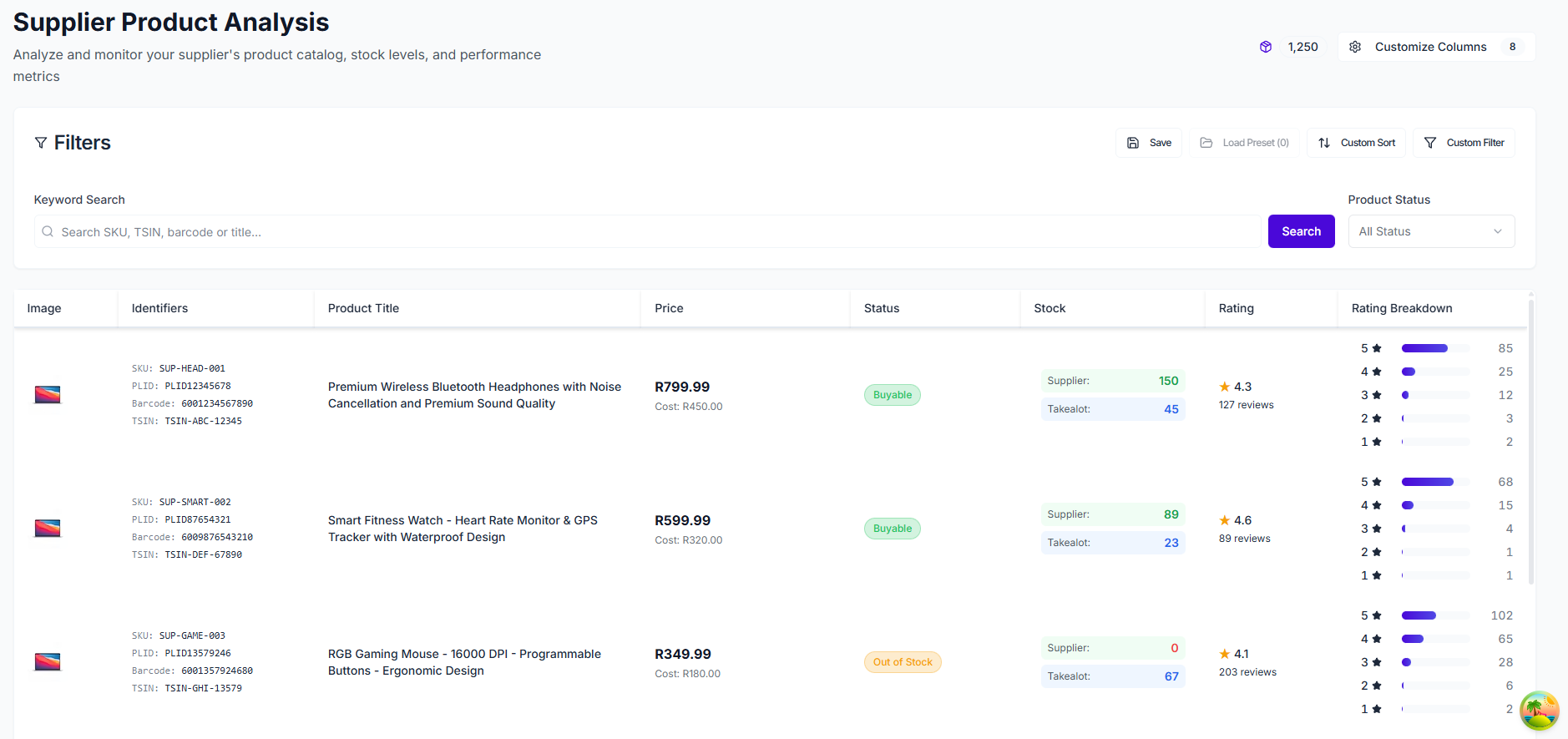Click the Custom Sort button label
The width and height of the screenshot is (1568, 739).
tap(1368, 143)
